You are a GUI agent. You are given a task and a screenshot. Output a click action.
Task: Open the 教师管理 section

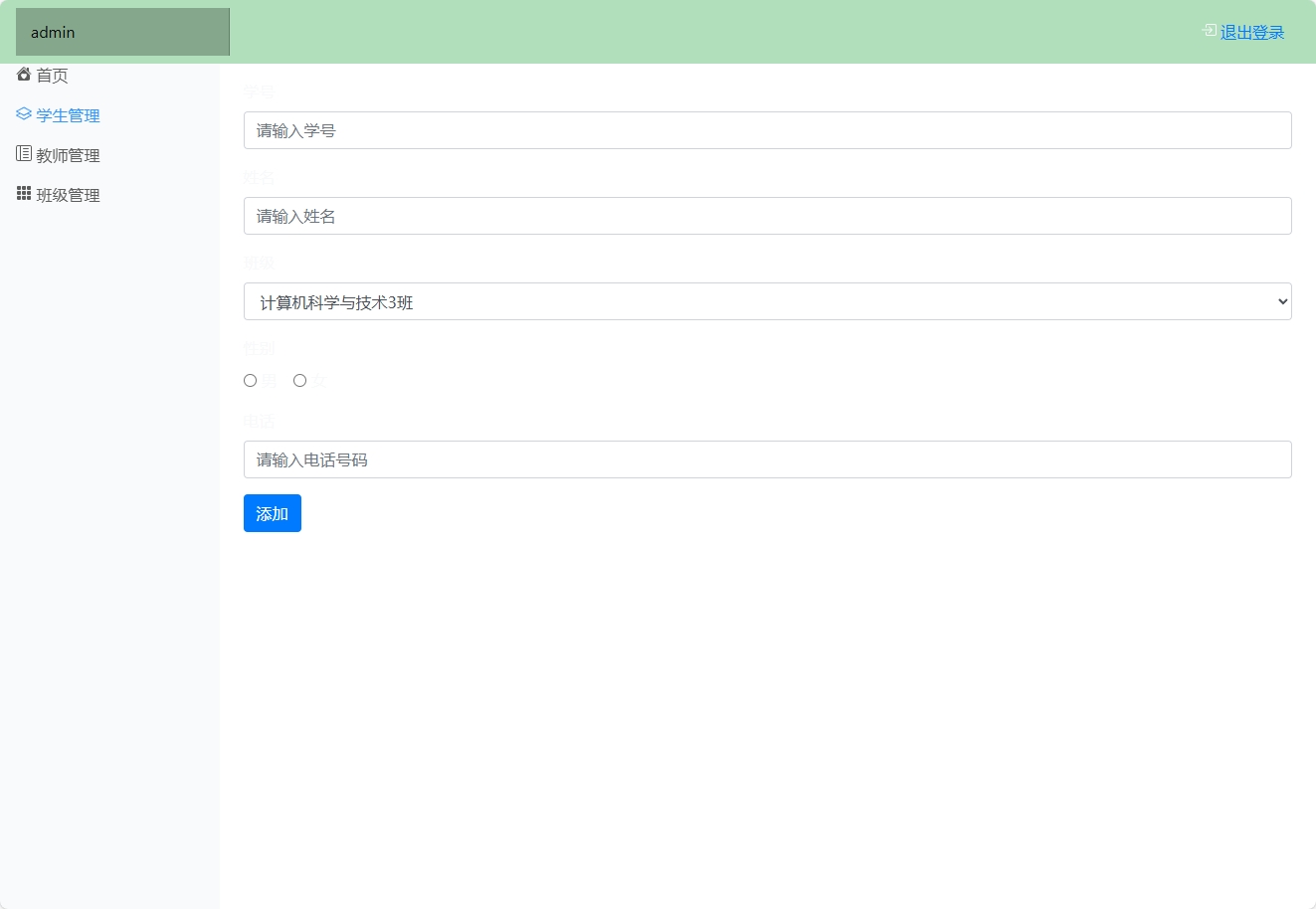pos(68,154)
